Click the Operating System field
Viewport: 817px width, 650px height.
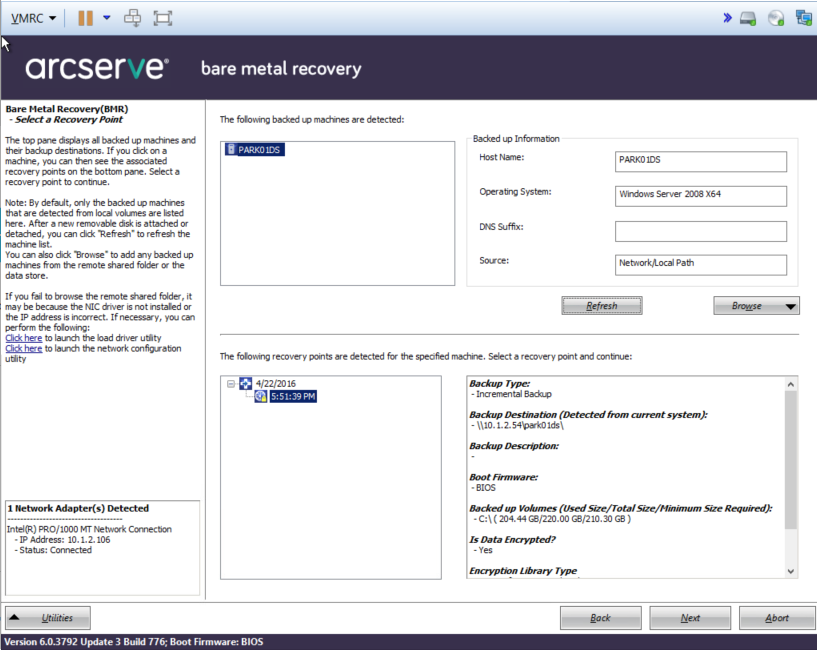pyautogui.click(x=700, y=196)
